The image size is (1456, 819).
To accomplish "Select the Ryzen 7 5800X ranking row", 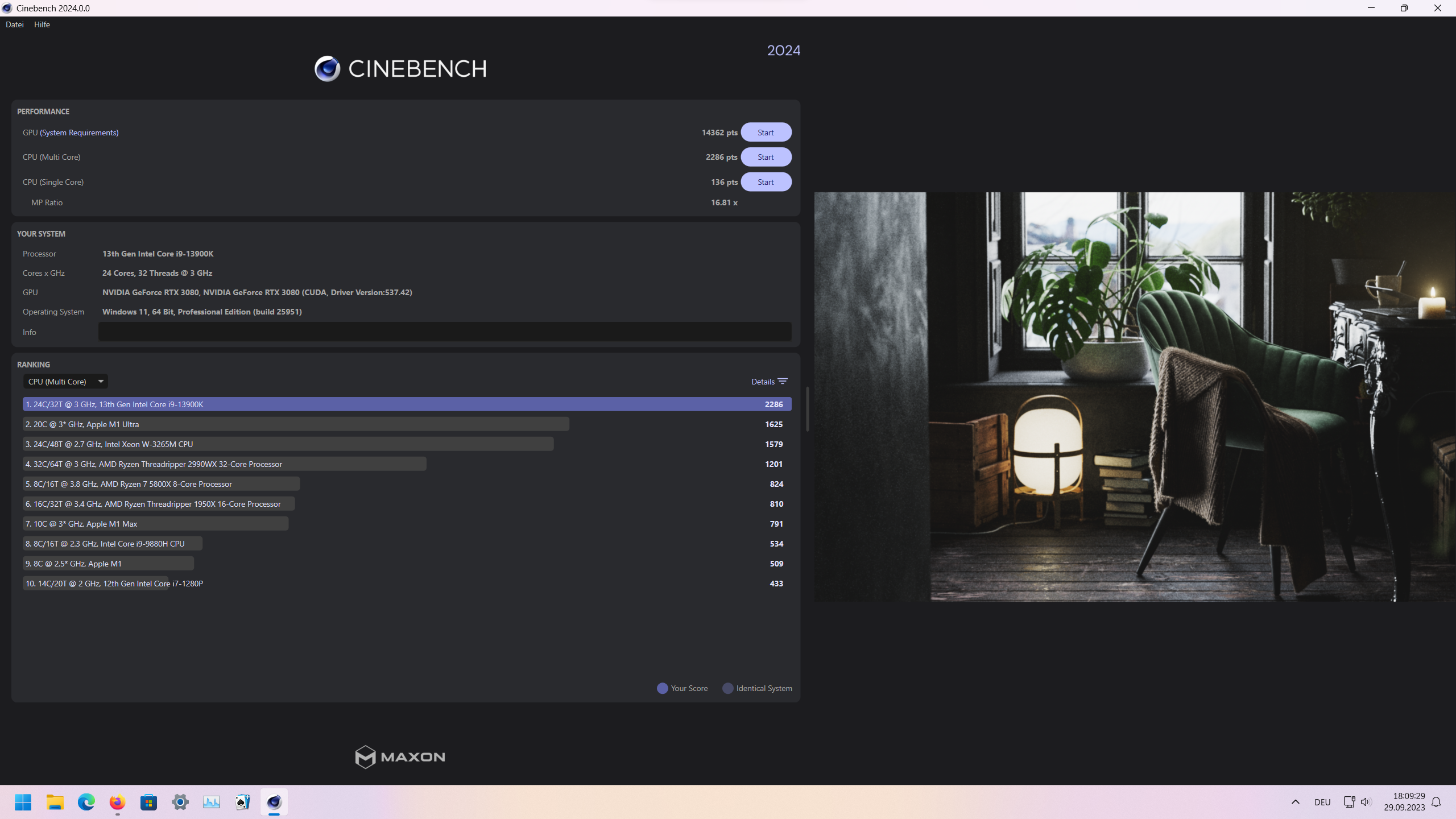I will [407, 484].
